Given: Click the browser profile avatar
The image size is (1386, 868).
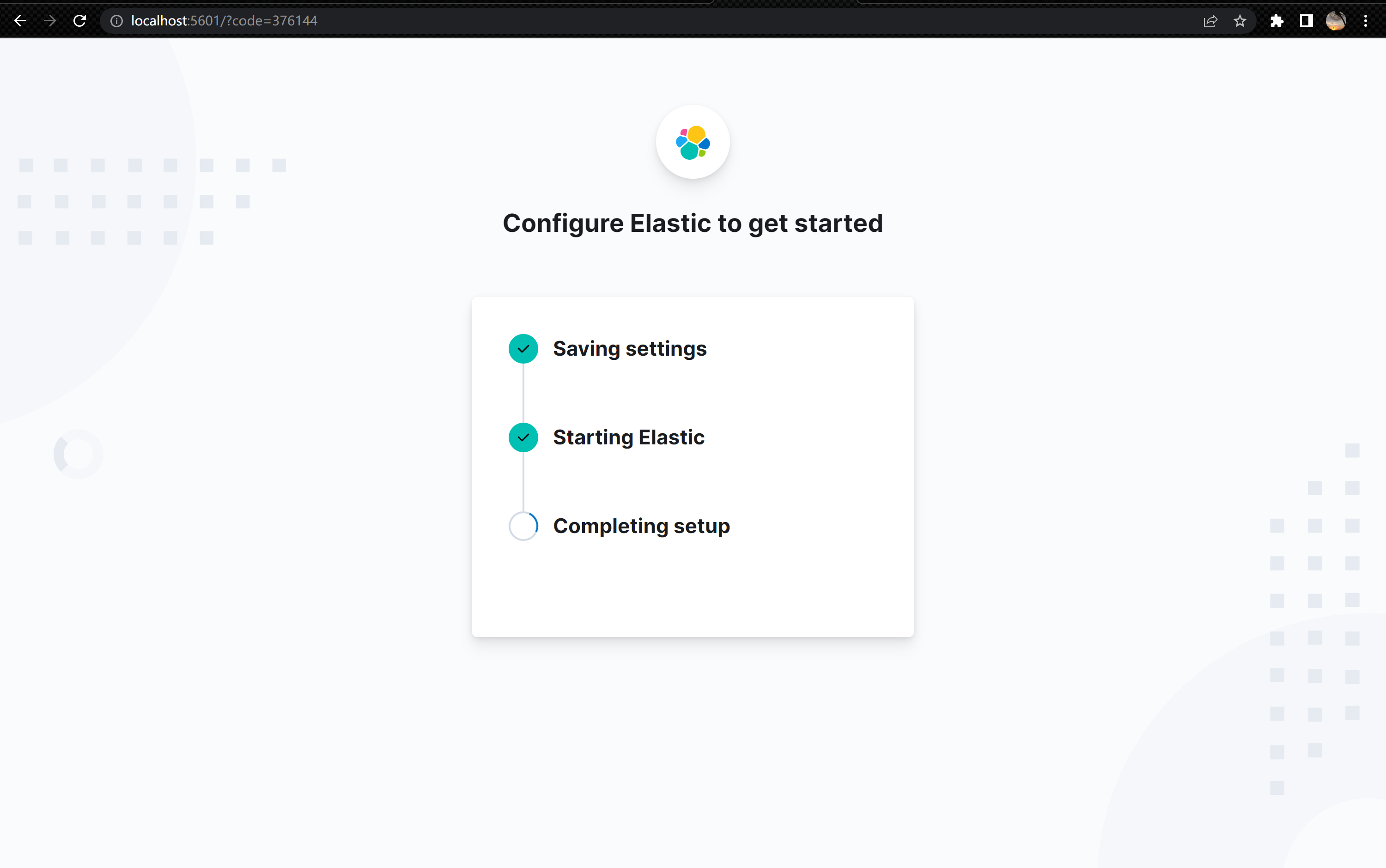Looking at the screenshot, I should coord(1336,21).
